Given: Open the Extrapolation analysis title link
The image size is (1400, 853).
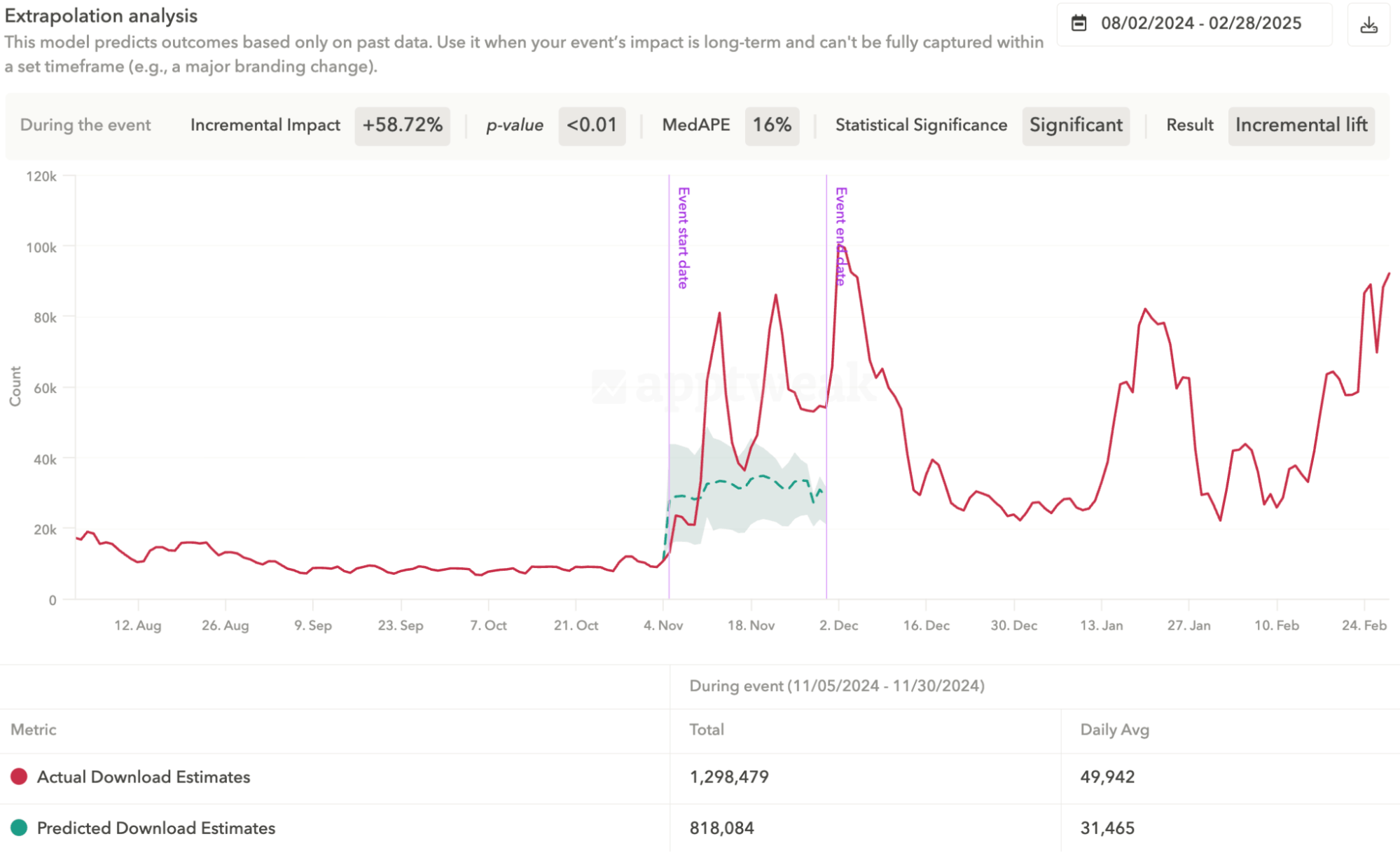Looking at the screenshot, I should point(101,15).
